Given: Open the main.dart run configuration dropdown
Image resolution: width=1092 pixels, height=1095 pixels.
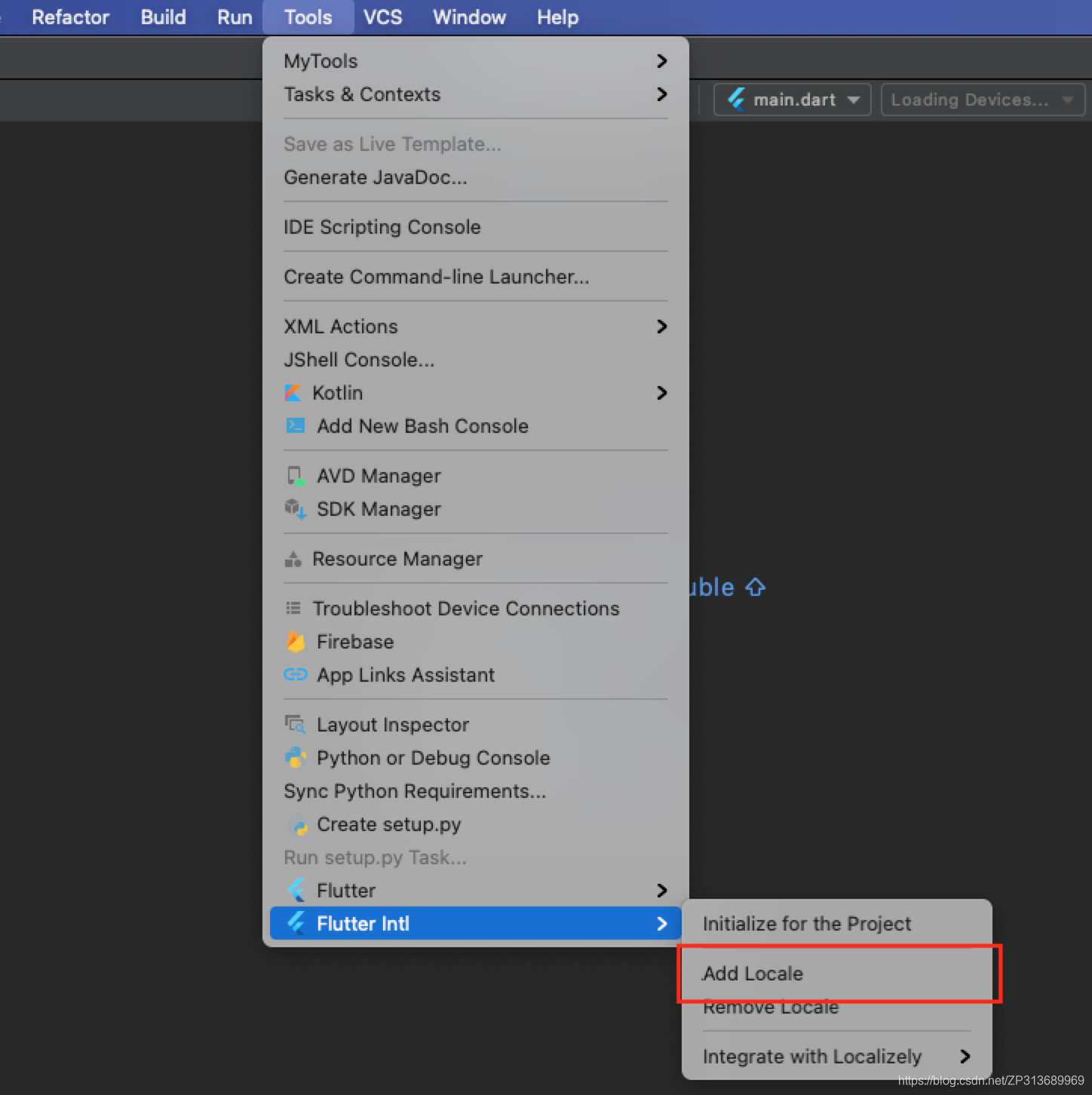Looking at the screenshot, I should click(x=792, y=100).
